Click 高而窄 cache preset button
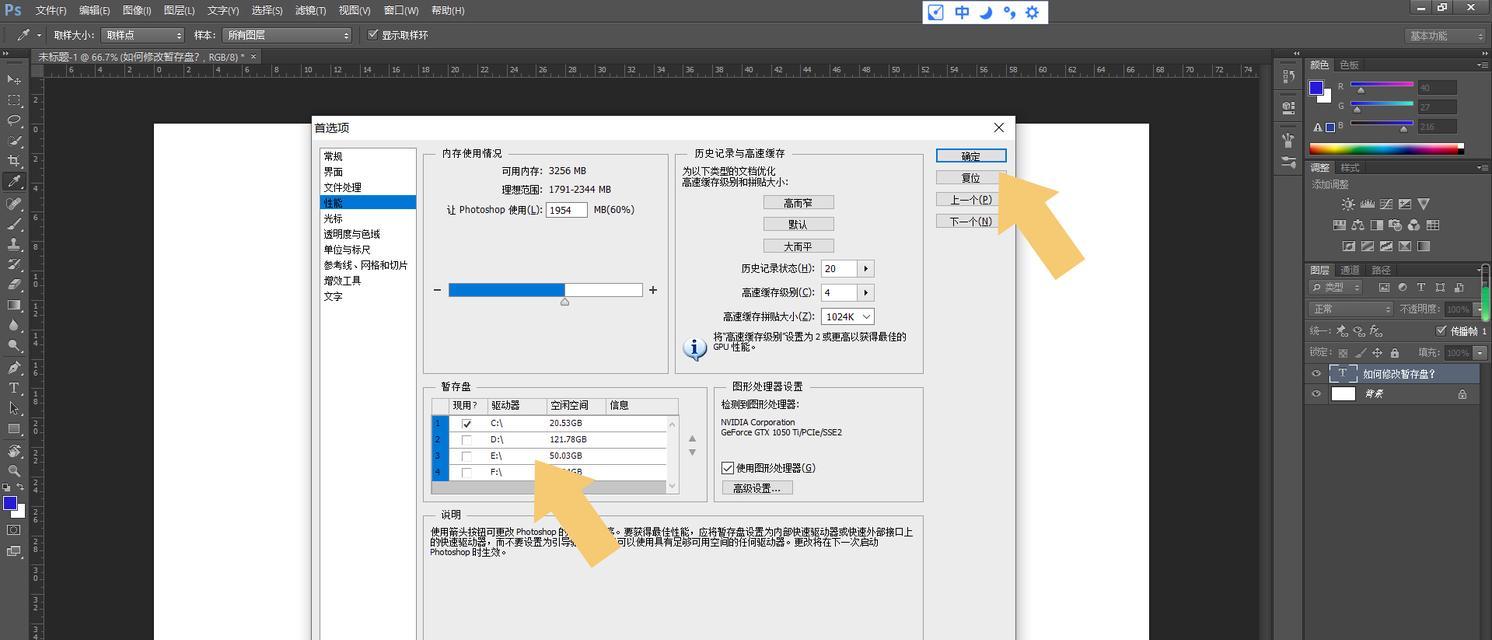This screenshot has height=640, width=1492. [798, 203]
